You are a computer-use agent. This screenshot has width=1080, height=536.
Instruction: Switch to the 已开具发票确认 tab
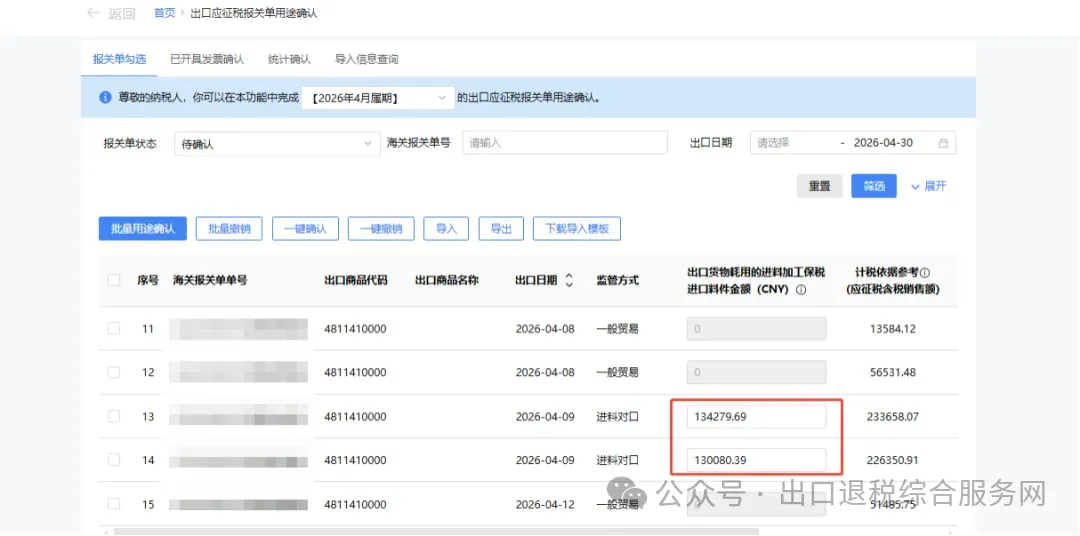coord(207,59)
